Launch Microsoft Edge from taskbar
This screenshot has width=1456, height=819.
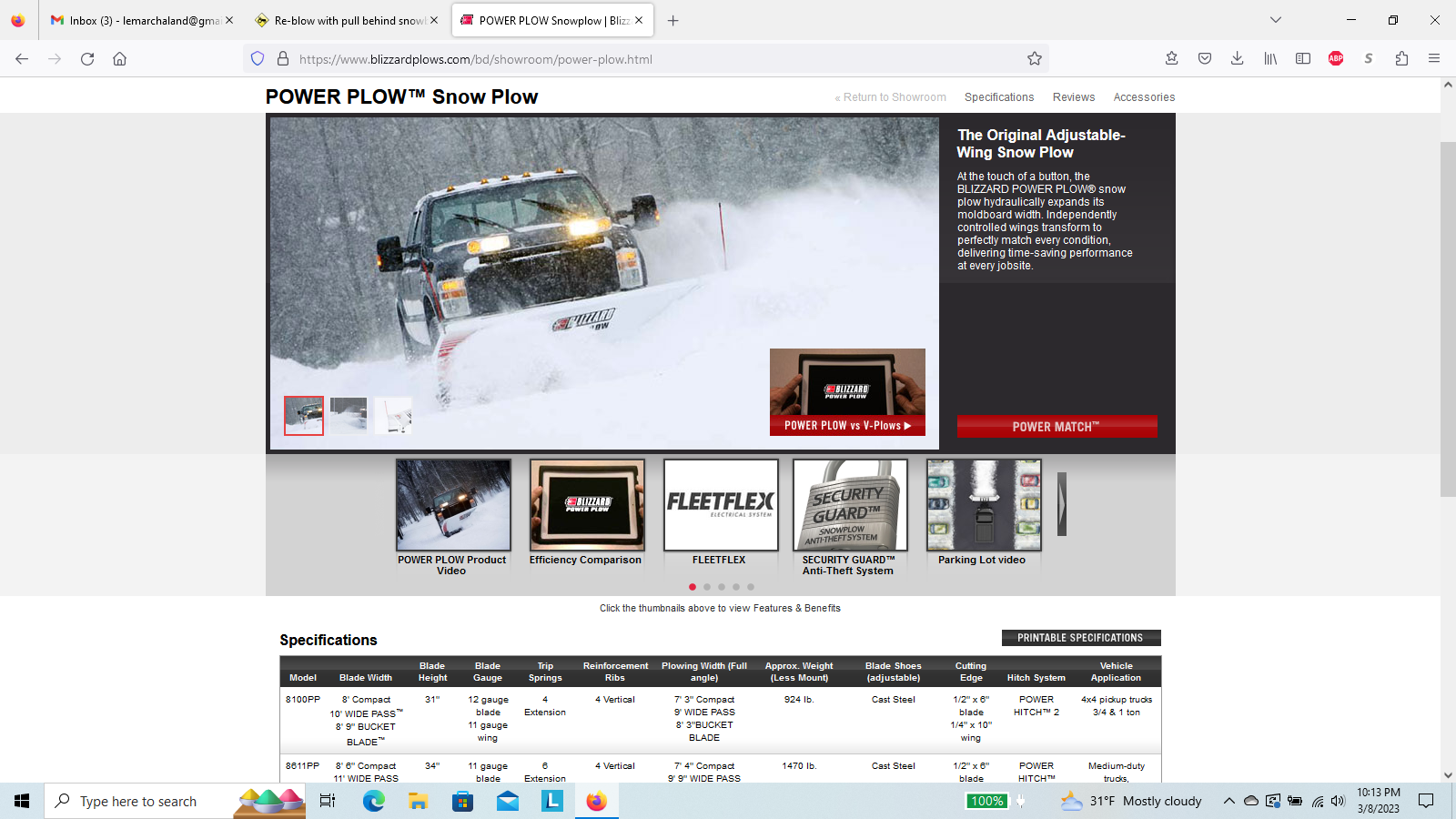373,801
